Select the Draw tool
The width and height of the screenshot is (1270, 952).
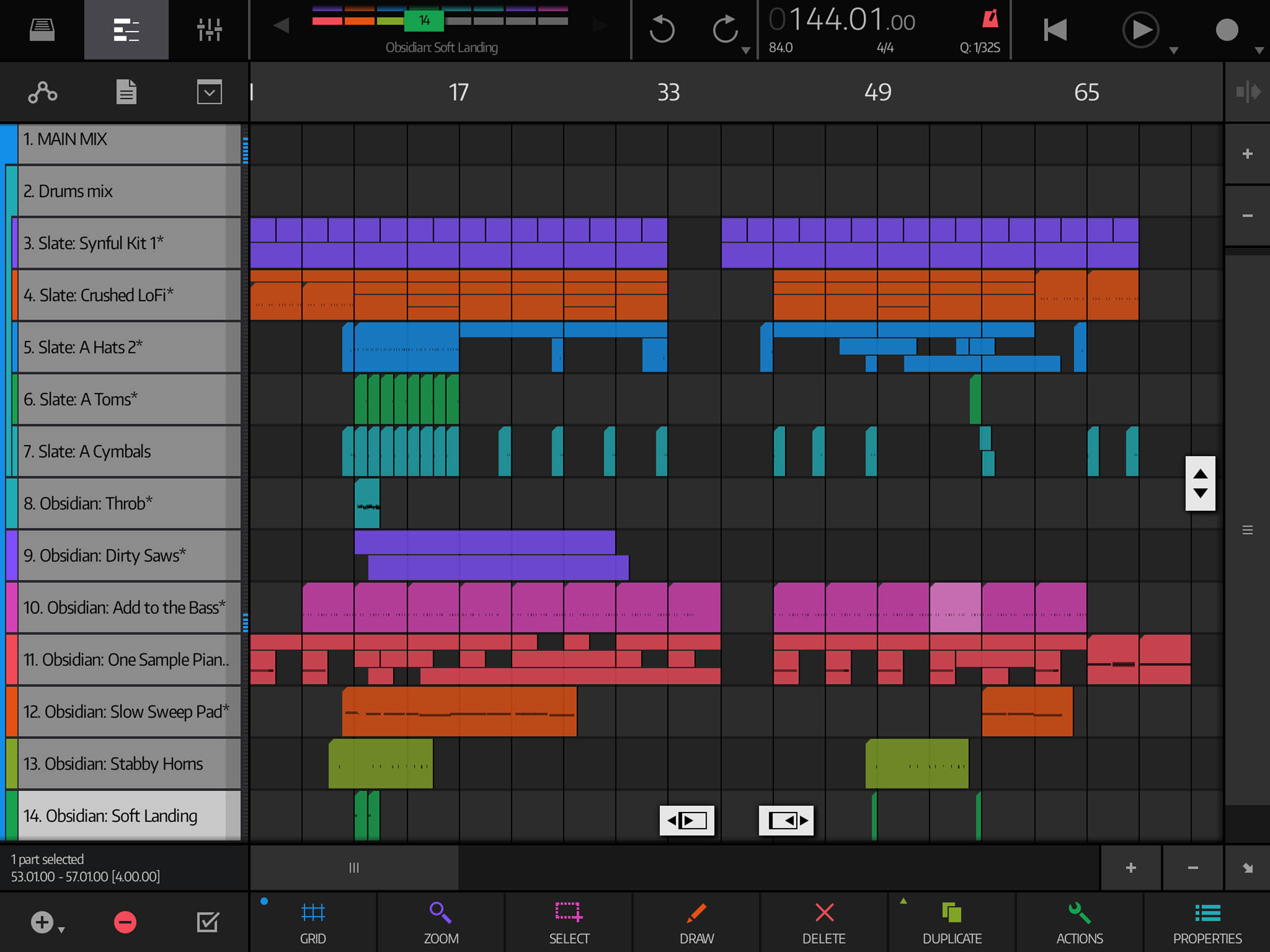(696, 922)
